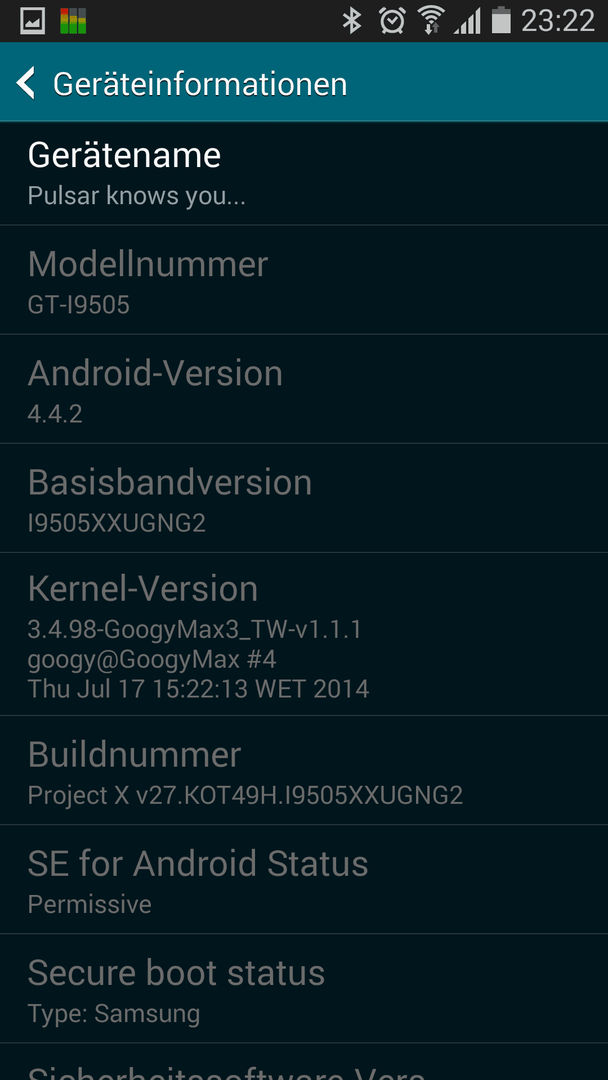Viewport: 608px width, 1080px height.
Task: Tap the Buildnummer Project X v27 entry
Action: click(x=304, y=770)
